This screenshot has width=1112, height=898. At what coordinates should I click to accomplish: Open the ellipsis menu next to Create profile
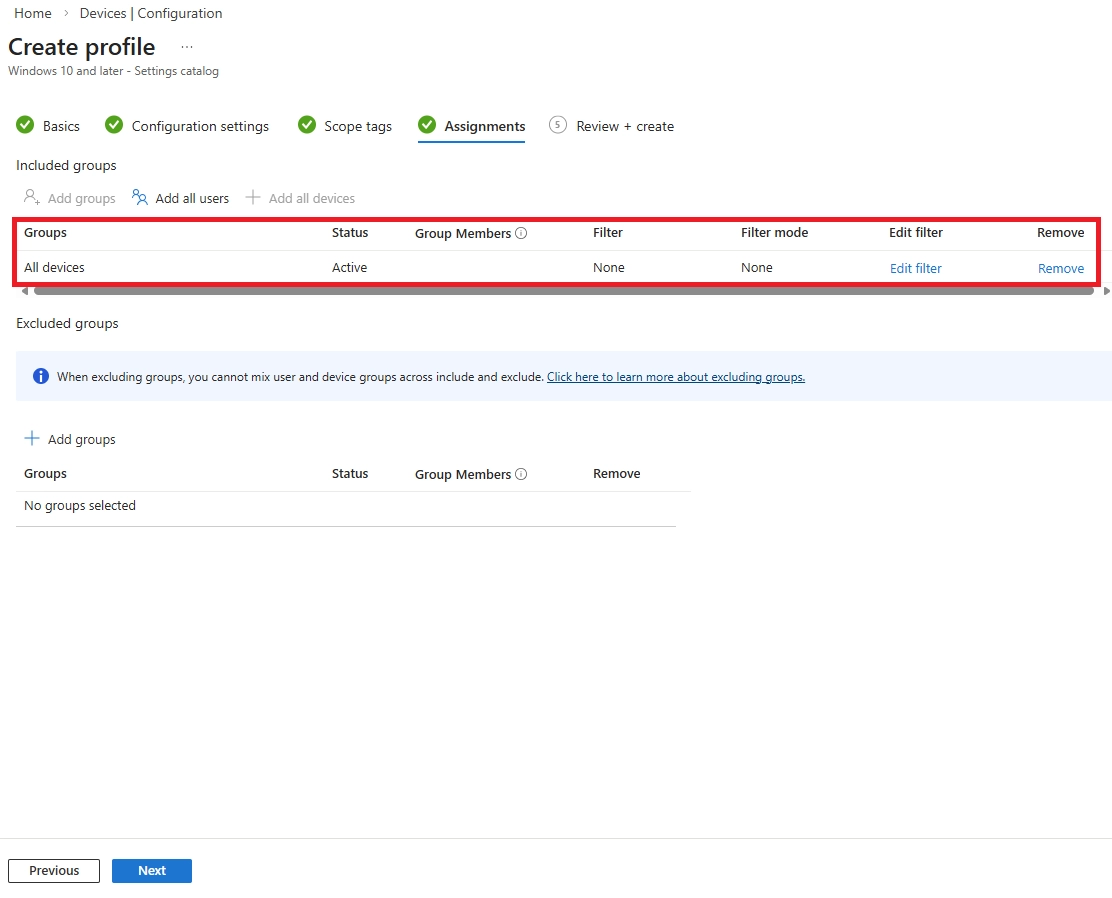pos(186,46)
